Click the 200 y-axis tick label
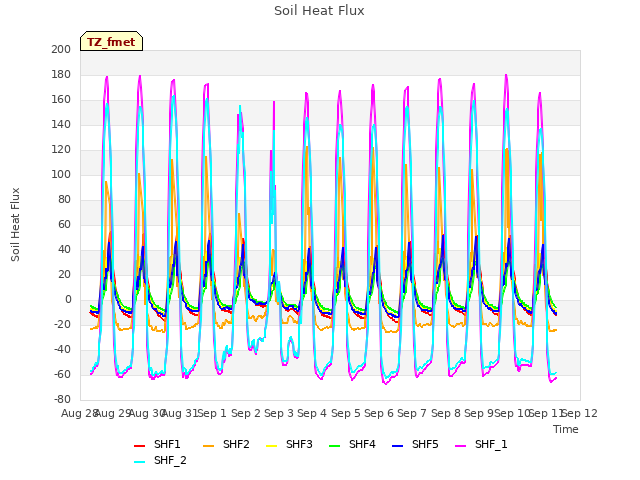This screenshot has width=640, height=480. click(x=61, y=49)
